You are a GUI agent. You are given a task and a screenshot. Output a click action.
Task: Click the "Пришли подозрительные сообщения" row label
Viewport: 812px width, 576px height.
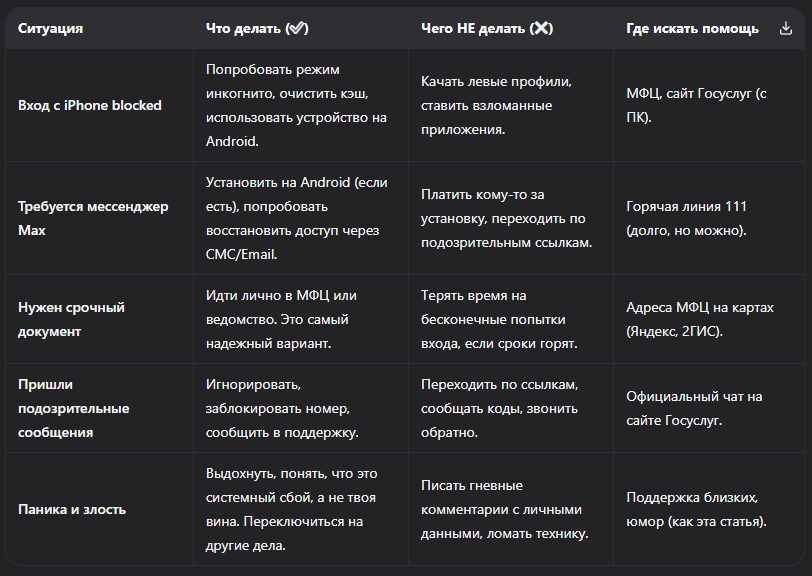tap(73, 408)
